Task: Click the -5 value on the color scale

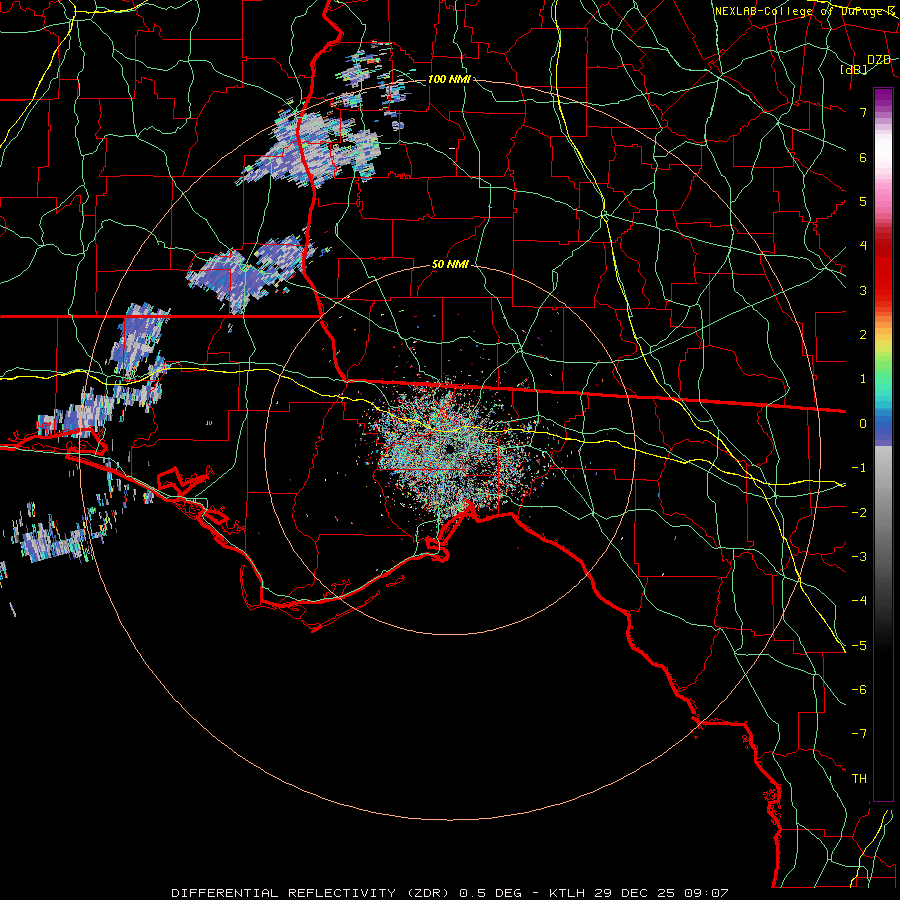Action: point(859,646)
